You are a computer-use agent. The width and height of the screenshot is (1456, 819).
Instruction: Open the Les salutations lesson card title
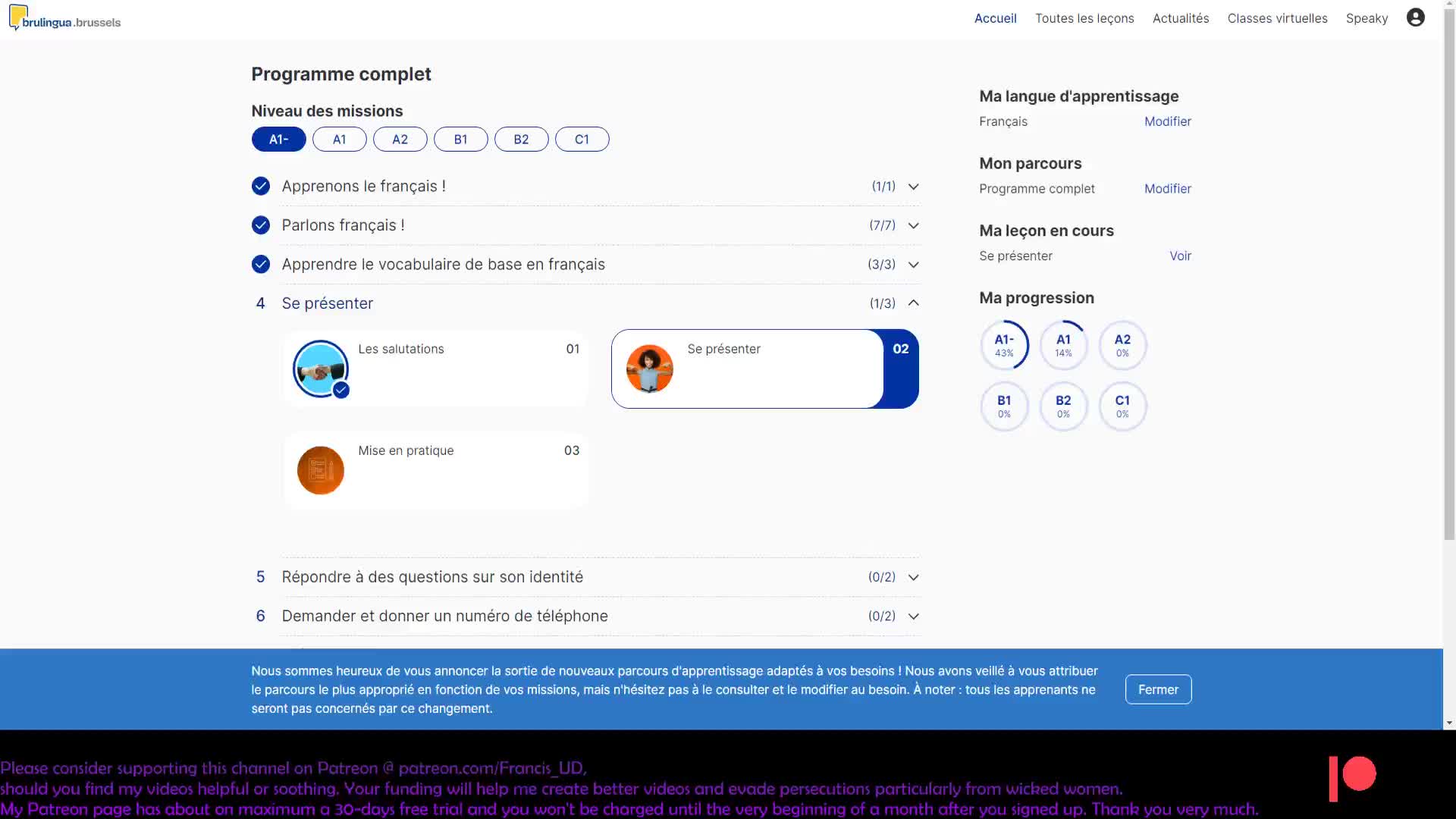pos(400,349)
